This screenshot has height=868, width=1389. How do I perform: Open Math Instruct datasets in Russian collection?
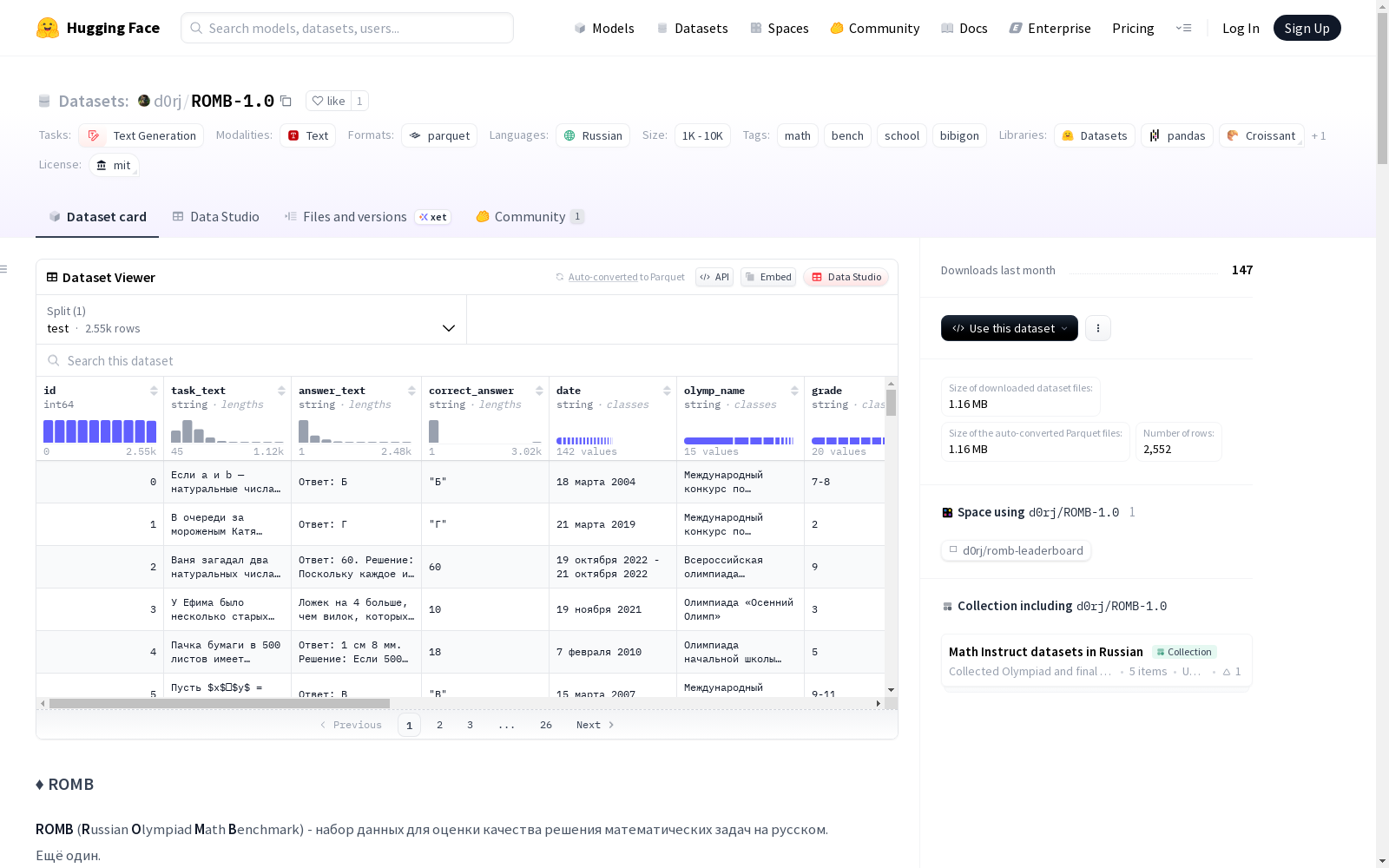pyautogui.click(x=1096, y=661)
